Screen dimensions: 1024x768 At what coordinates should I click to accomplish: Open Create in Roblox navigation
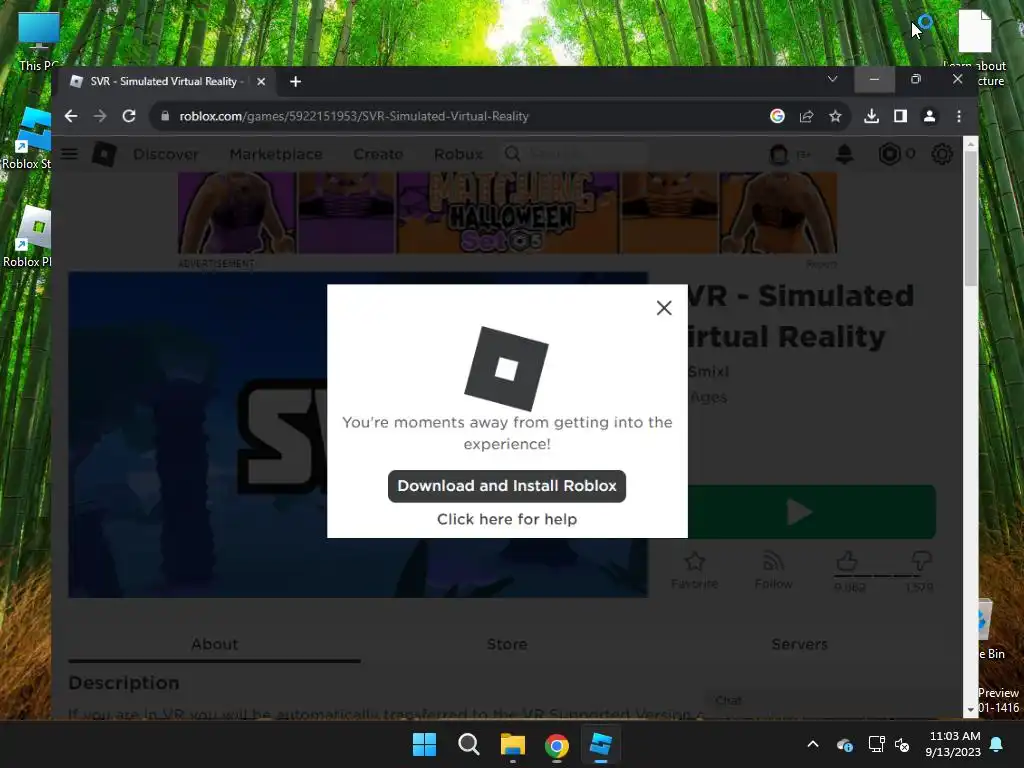click(378, 155)
